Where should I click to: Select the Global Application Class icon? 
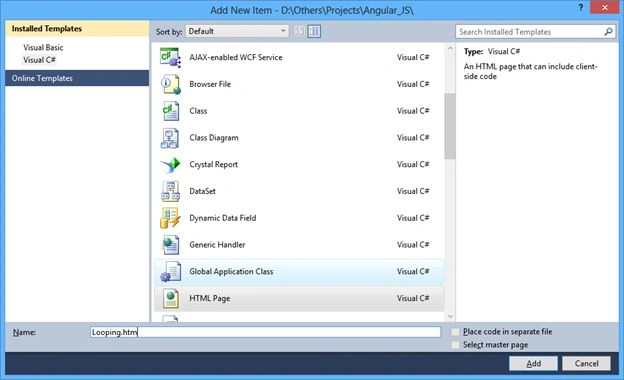pyautogui.click(x=170, y=272)
